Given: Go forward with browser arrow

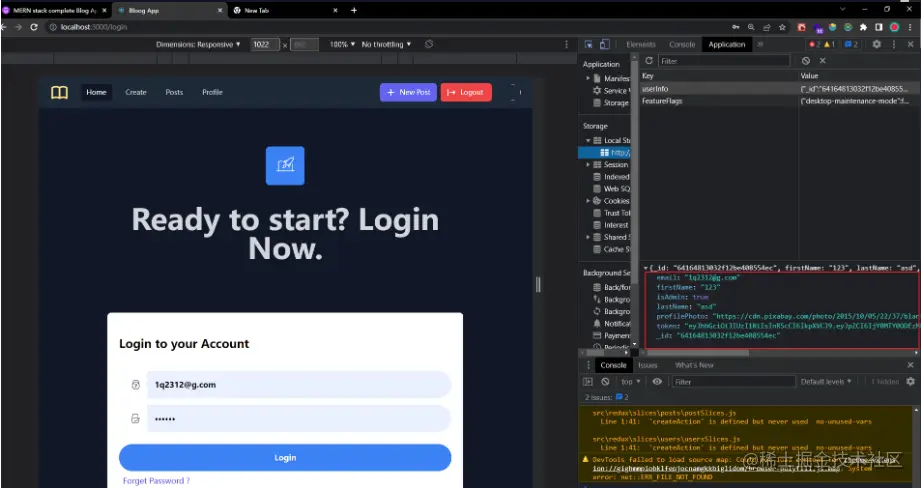Looking at the screenshot, I should [x=18, y=27].
